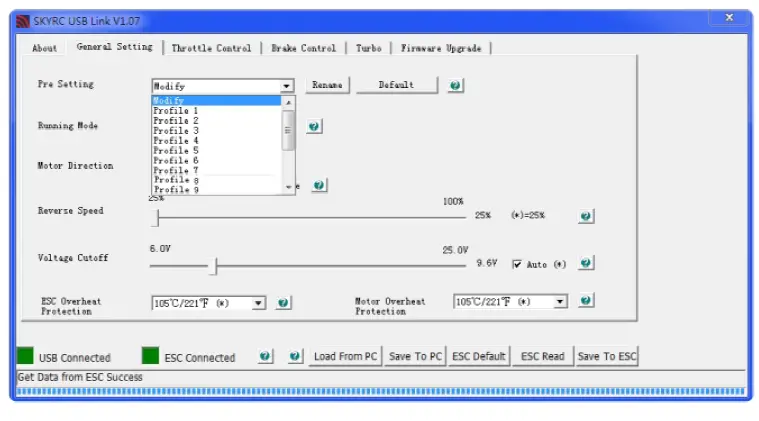Switch to the Throttle Control tab
Viewport: 759px width, 421px height.
(x=212, y=48)
